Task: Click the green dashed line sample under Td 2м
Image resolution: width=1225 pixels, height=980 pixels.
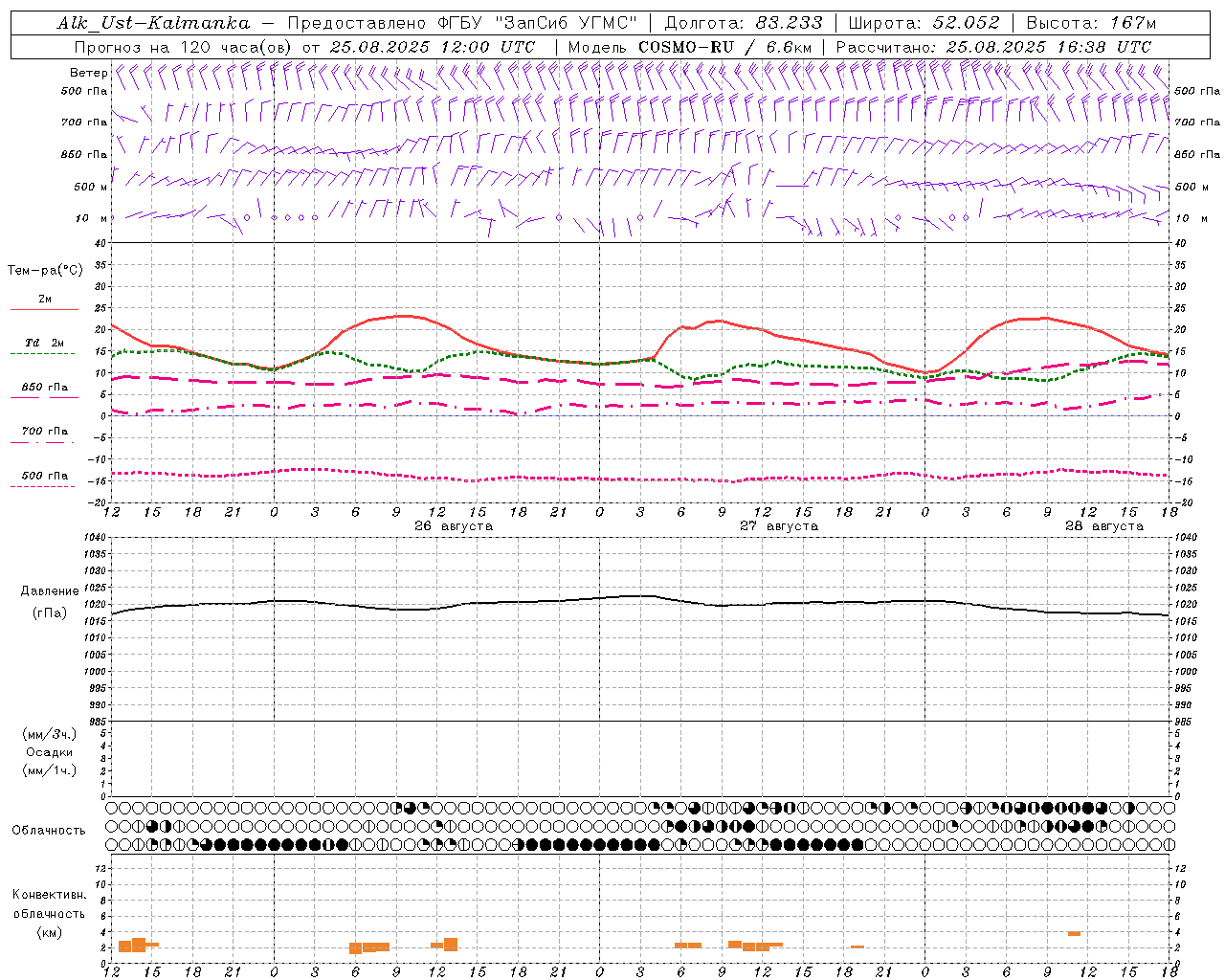Action: [x=42, y=354]
